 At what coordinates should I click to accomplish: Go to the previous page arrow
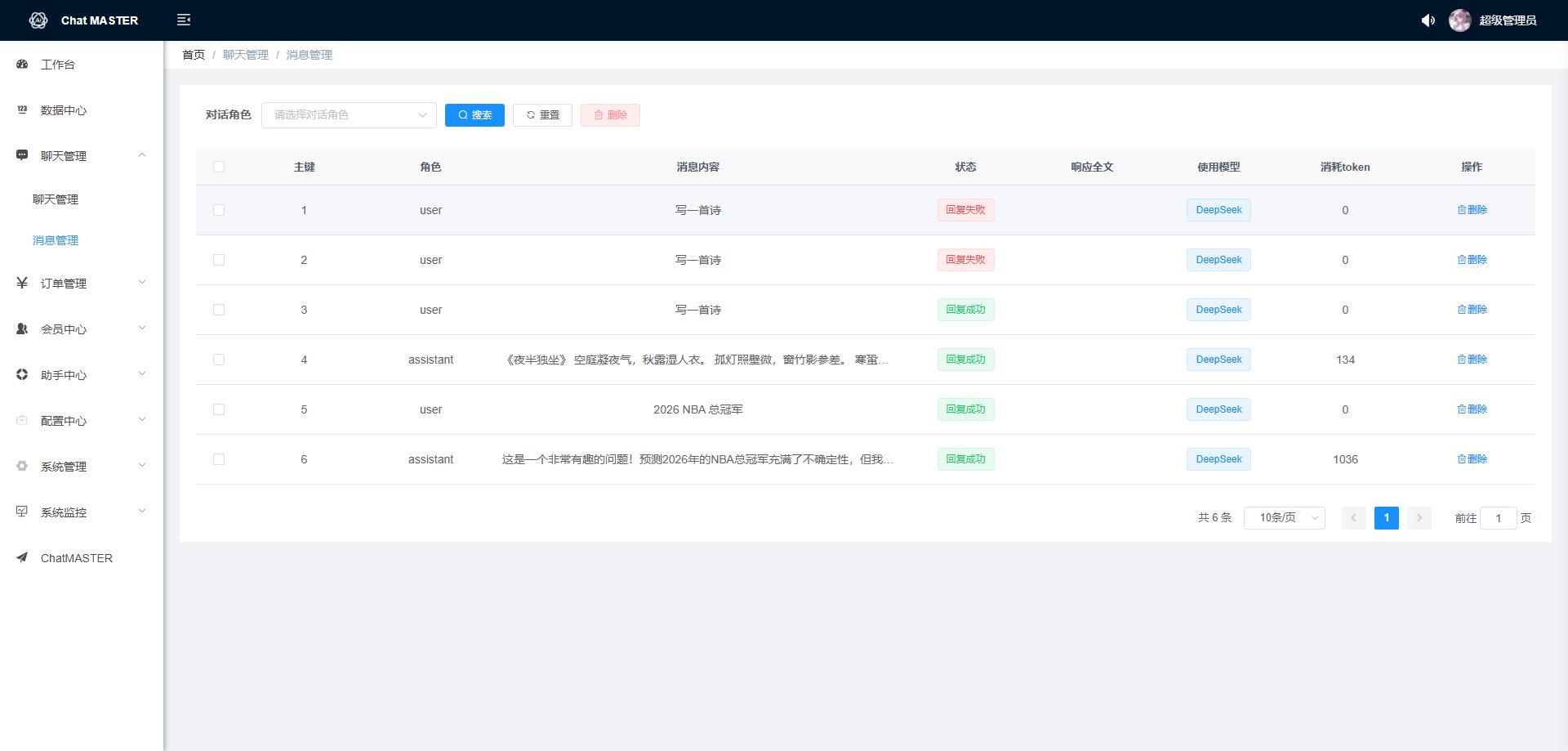(1354, 518)
